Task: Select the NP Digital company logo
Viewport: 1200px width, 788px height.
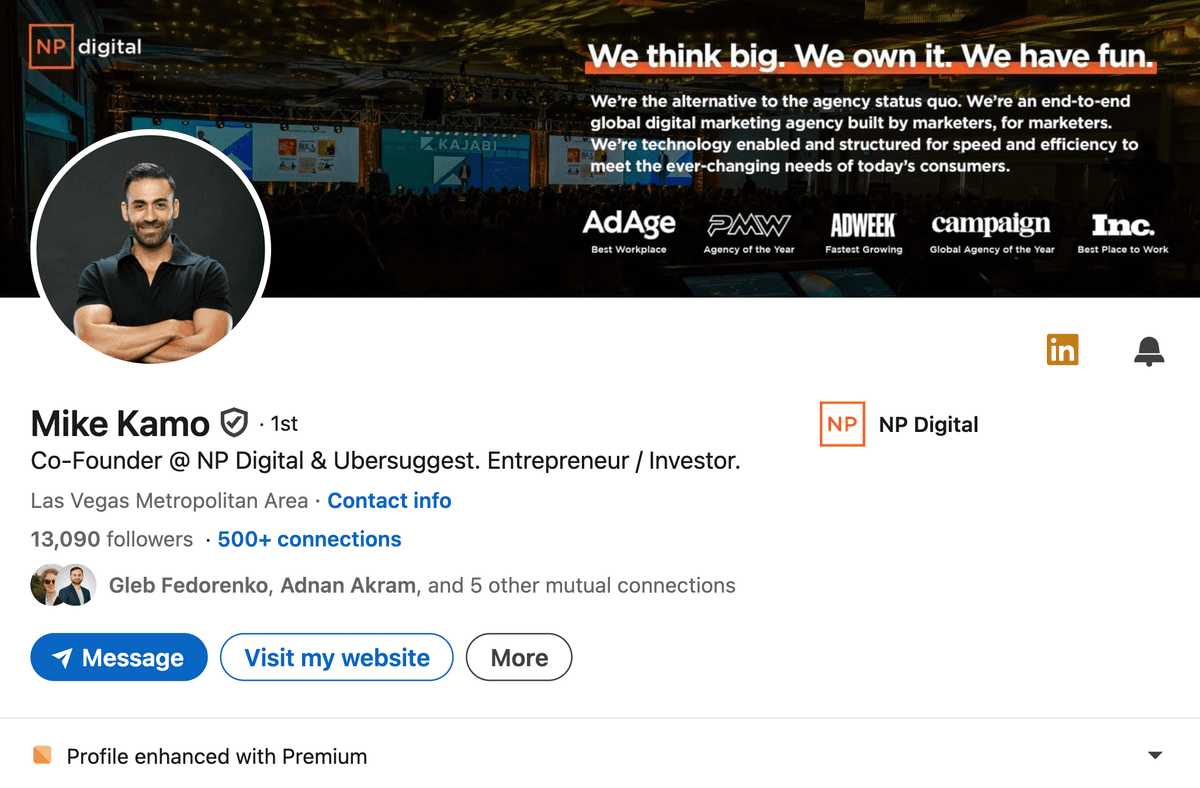Action: point(842,424)
